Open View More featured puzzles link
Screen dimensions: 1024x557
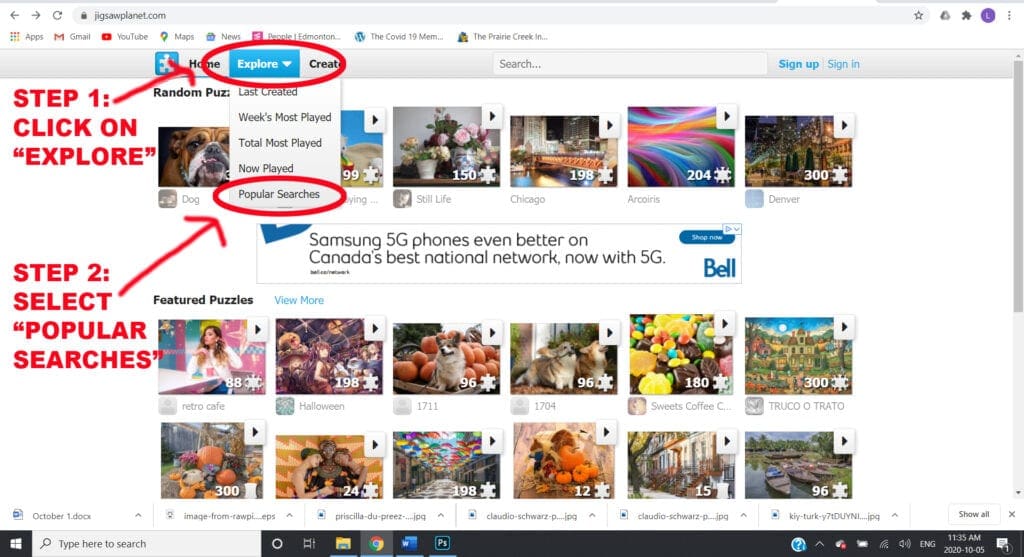299,300
